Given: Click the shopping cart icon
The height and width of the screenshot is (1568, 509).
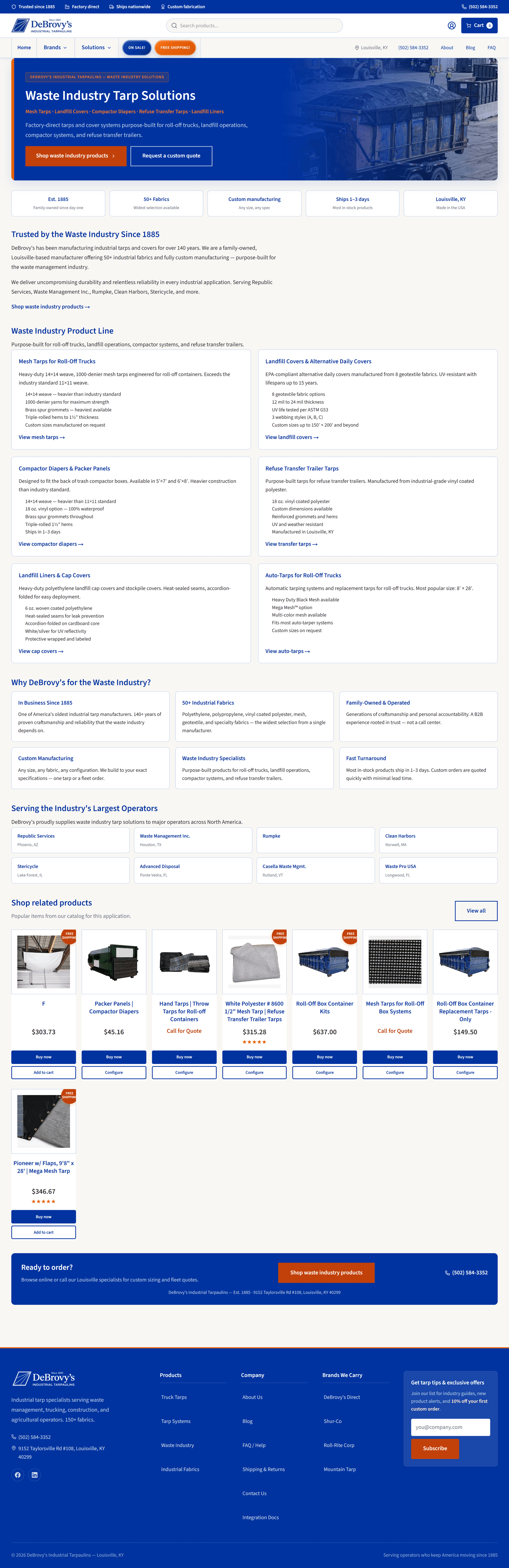Looking at the screenshot, I should tap(469, 25).
